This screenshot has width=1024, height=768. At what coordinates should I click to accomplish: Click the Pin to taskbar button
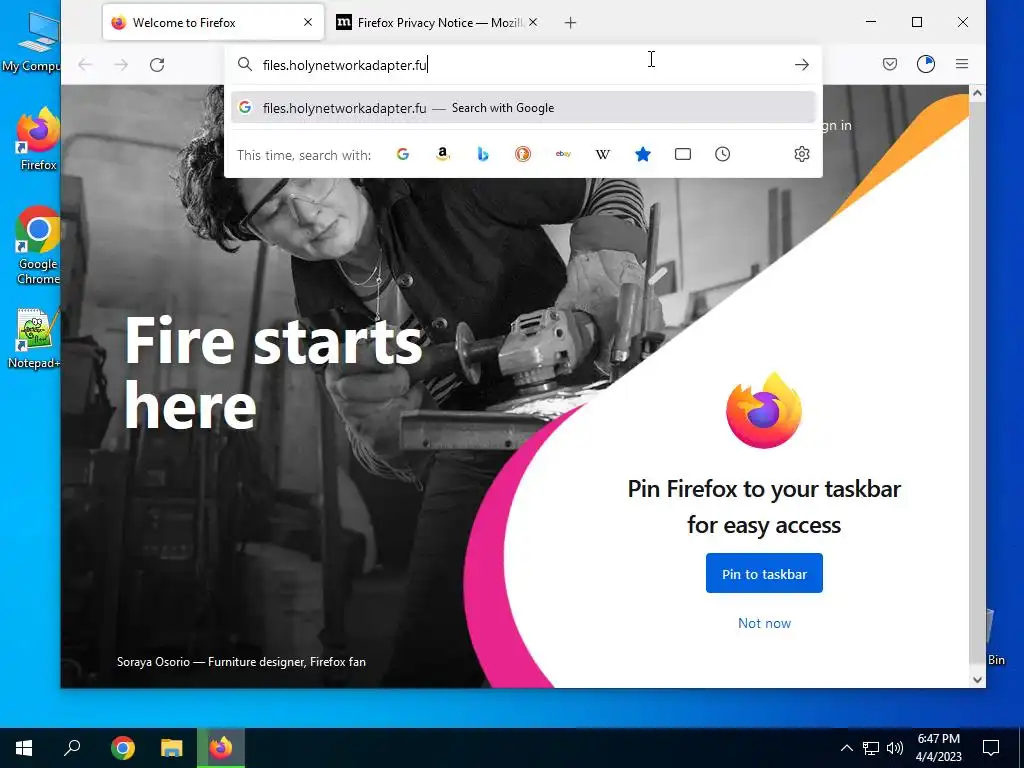(764, 573)
